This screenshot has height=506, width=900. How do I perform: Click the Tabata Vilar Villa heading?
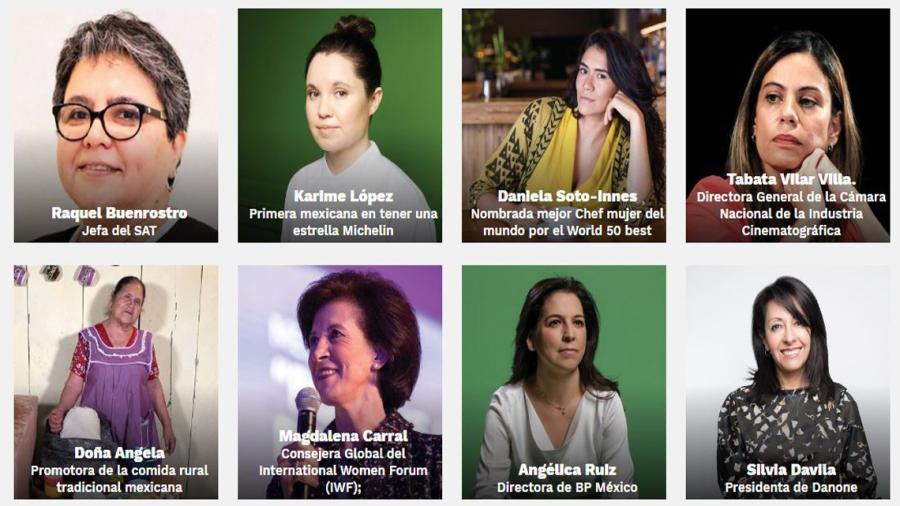coord(791,180)
